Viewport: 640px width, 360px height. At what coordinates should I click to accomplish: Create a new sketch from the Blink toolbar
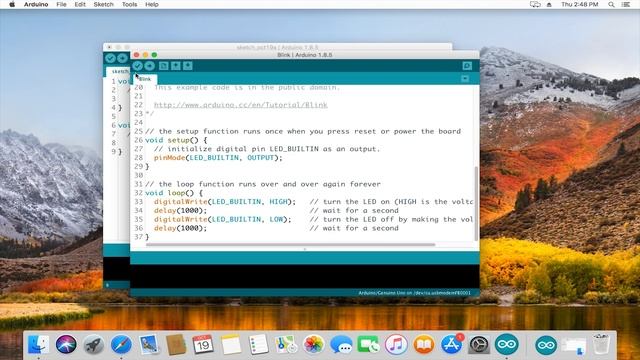click(x=164, y=66)
